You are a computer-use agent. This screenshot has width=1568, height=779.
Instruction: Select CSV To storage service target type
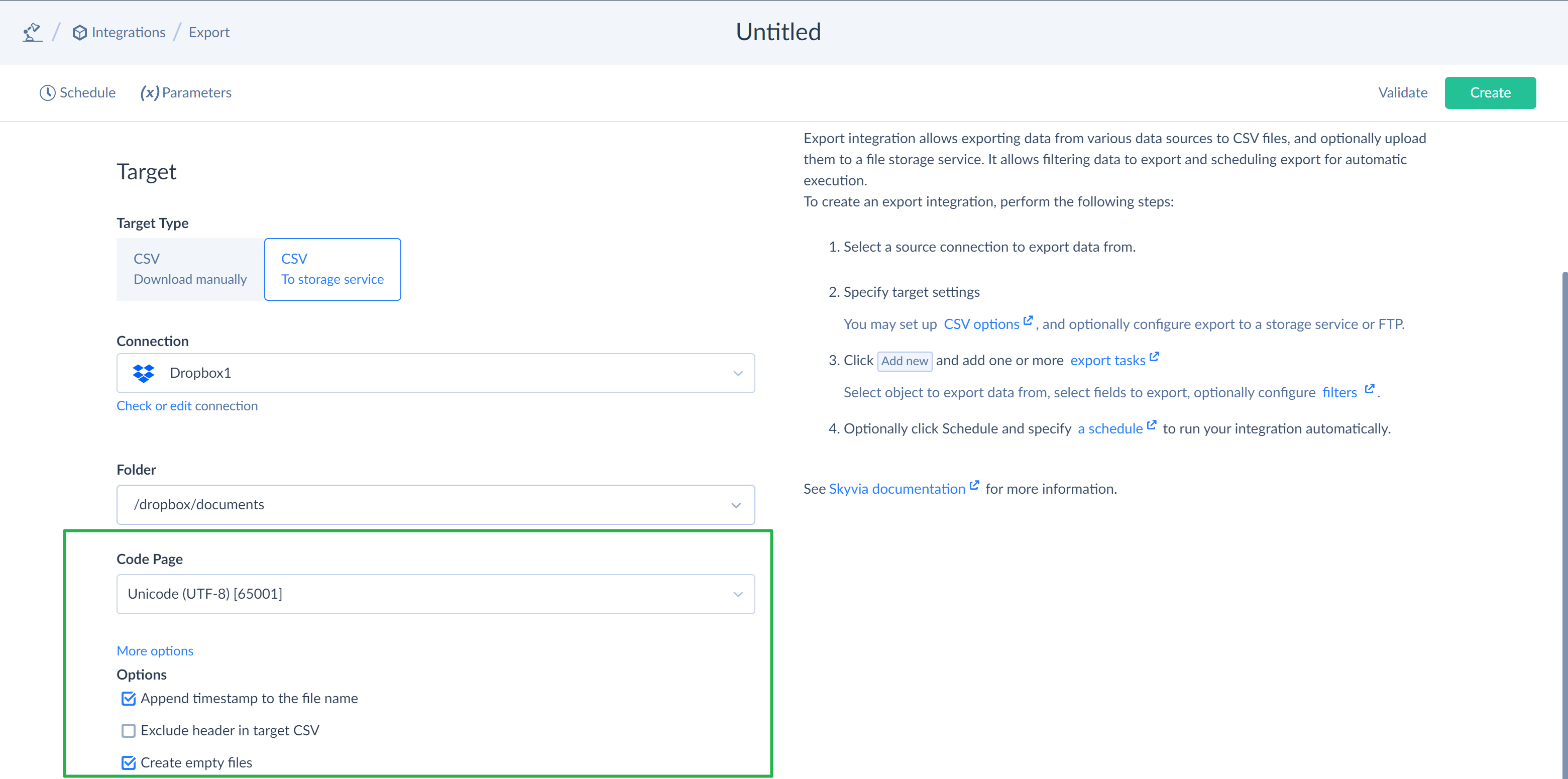point(332,269)
